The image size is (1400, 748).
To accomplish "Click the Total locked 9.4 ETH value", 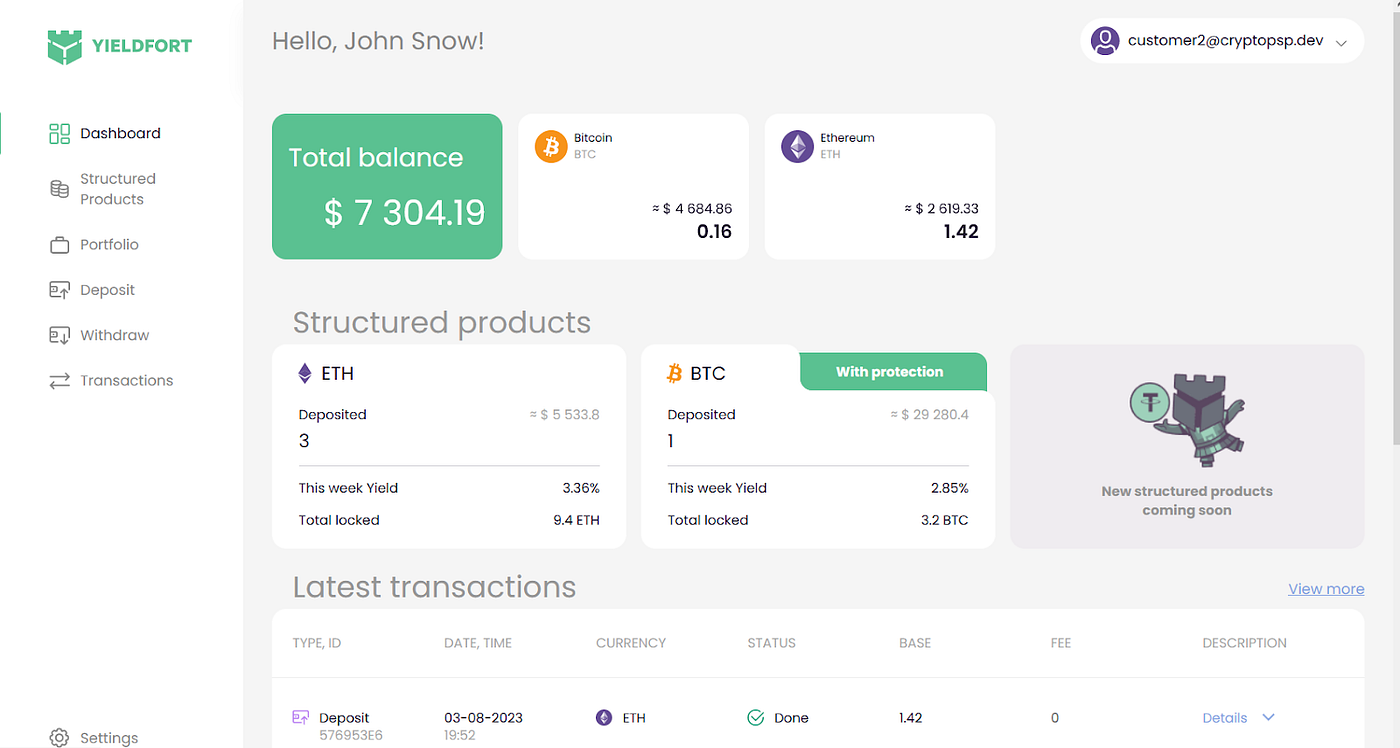I will 575,520.
